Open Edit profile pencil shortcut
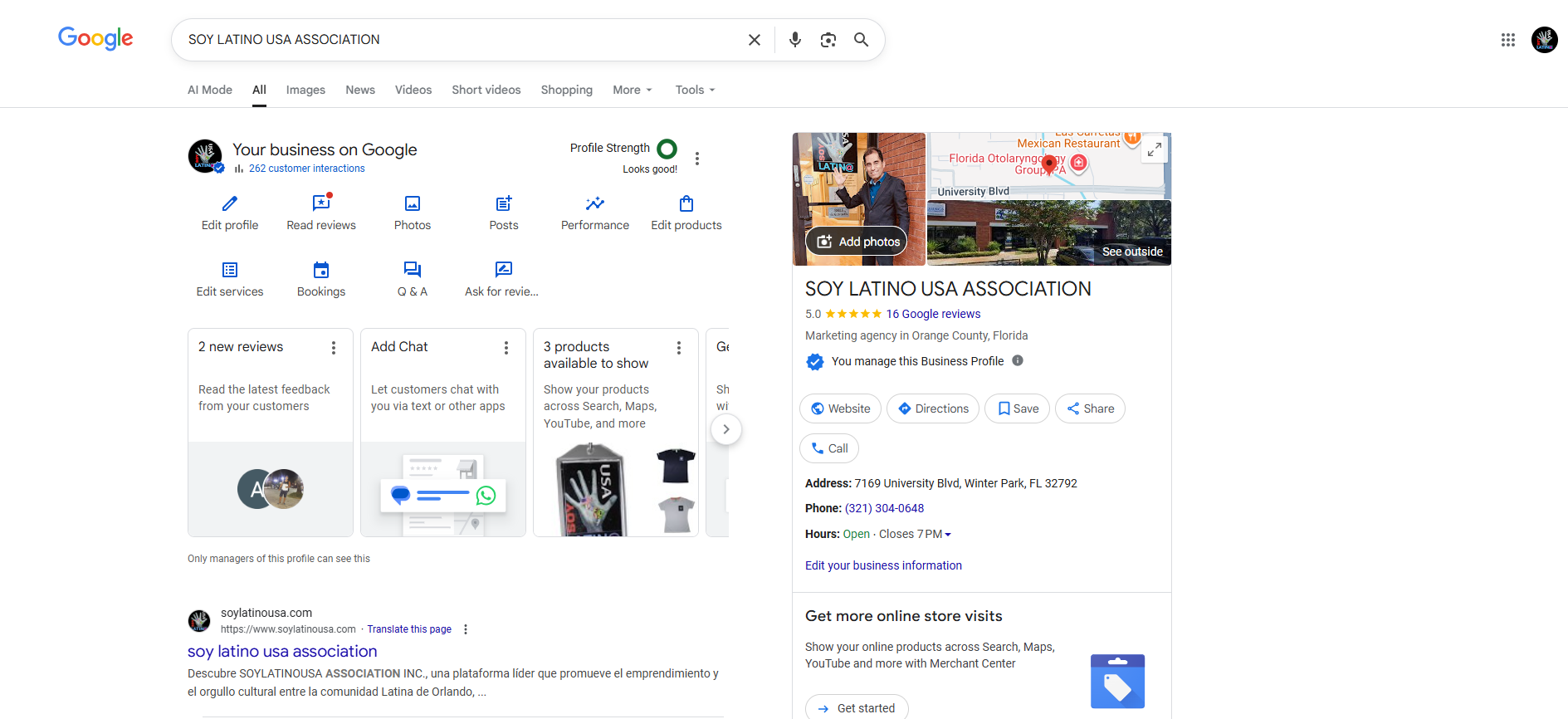1568x719 pixels. [x=230, y=213]
